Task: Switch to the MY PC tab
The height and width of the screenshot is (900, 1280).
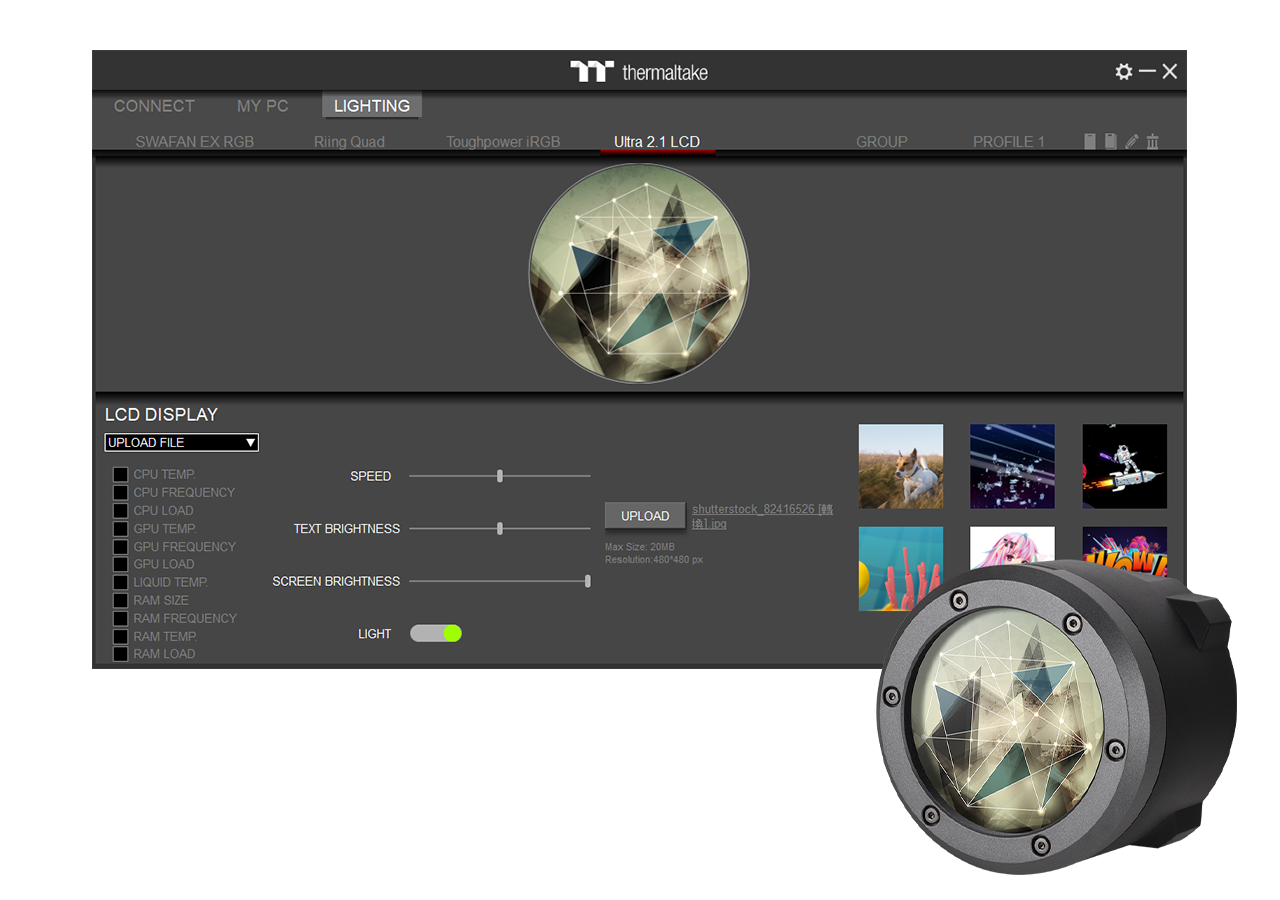Action: 262,106
